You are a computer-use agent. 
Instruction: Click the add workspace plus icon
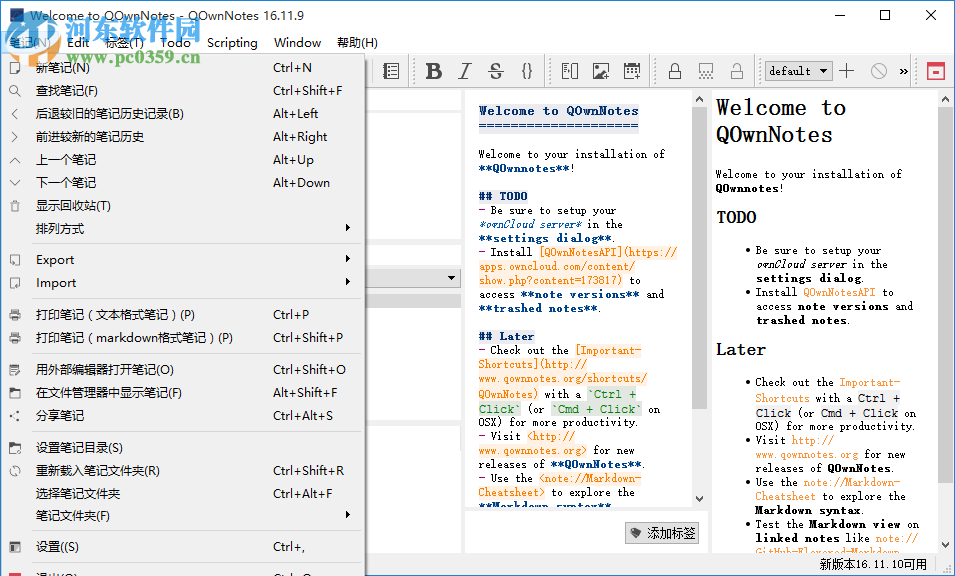click(x=847, y=71)
